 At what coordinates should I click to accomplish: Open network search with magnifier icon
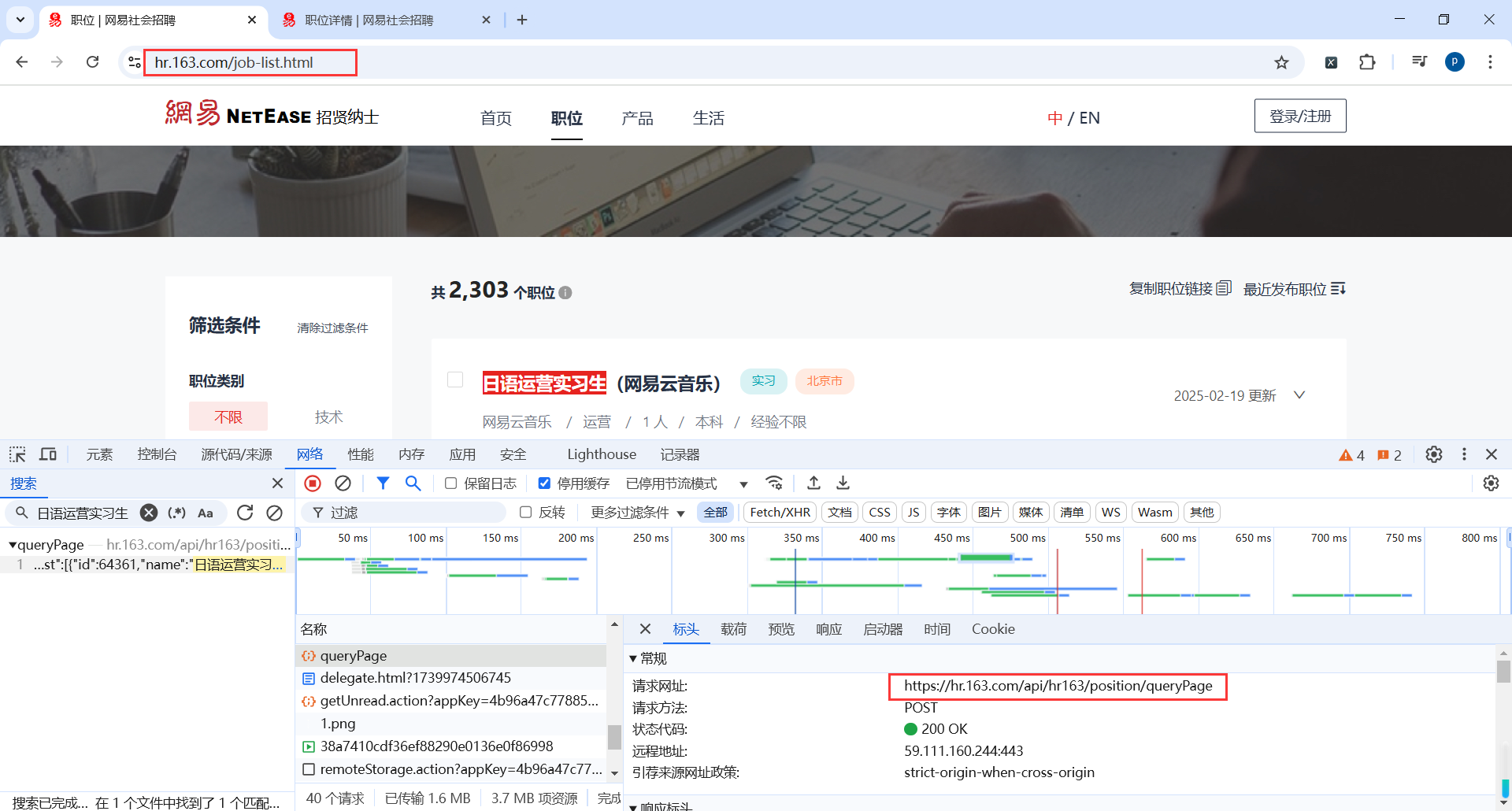click(x=413, y=483)
